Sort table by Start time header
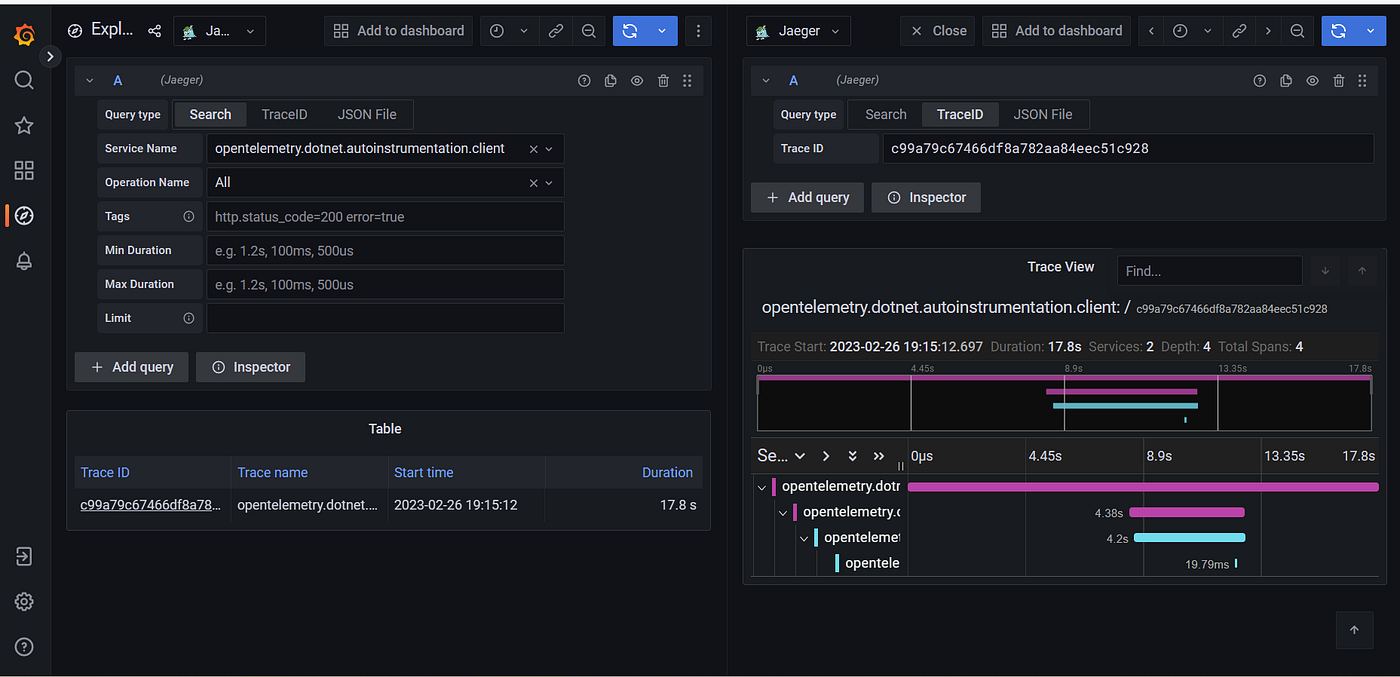Image resolution: width=1400 pixels, height=677 pixels. click(x=423, y=473)
